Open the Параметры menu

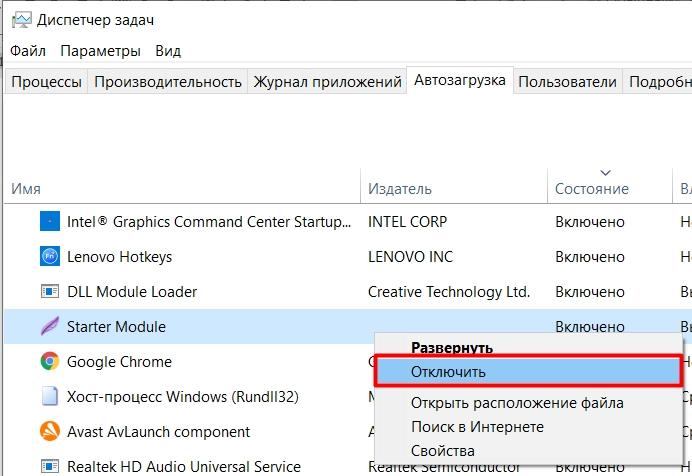coord(101,51)
